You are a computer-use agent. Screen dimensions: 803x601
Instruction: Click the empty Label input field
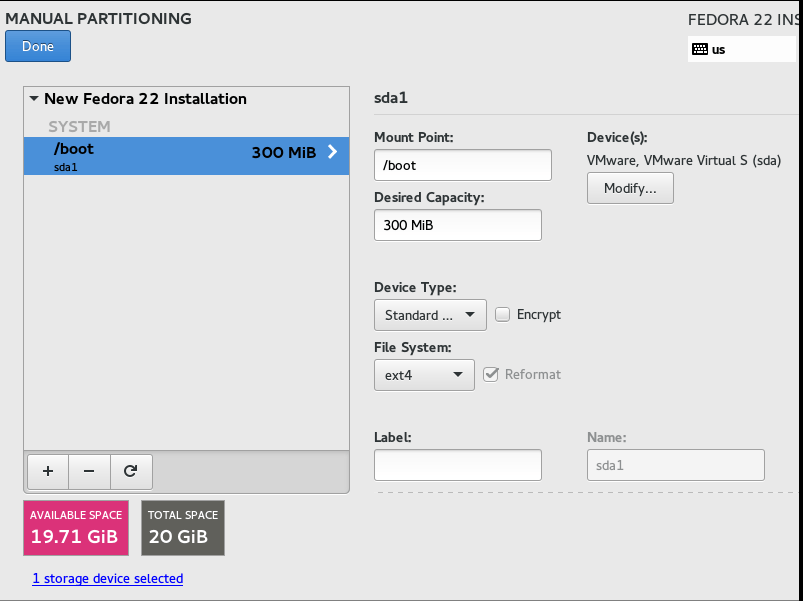pos(458,465)
